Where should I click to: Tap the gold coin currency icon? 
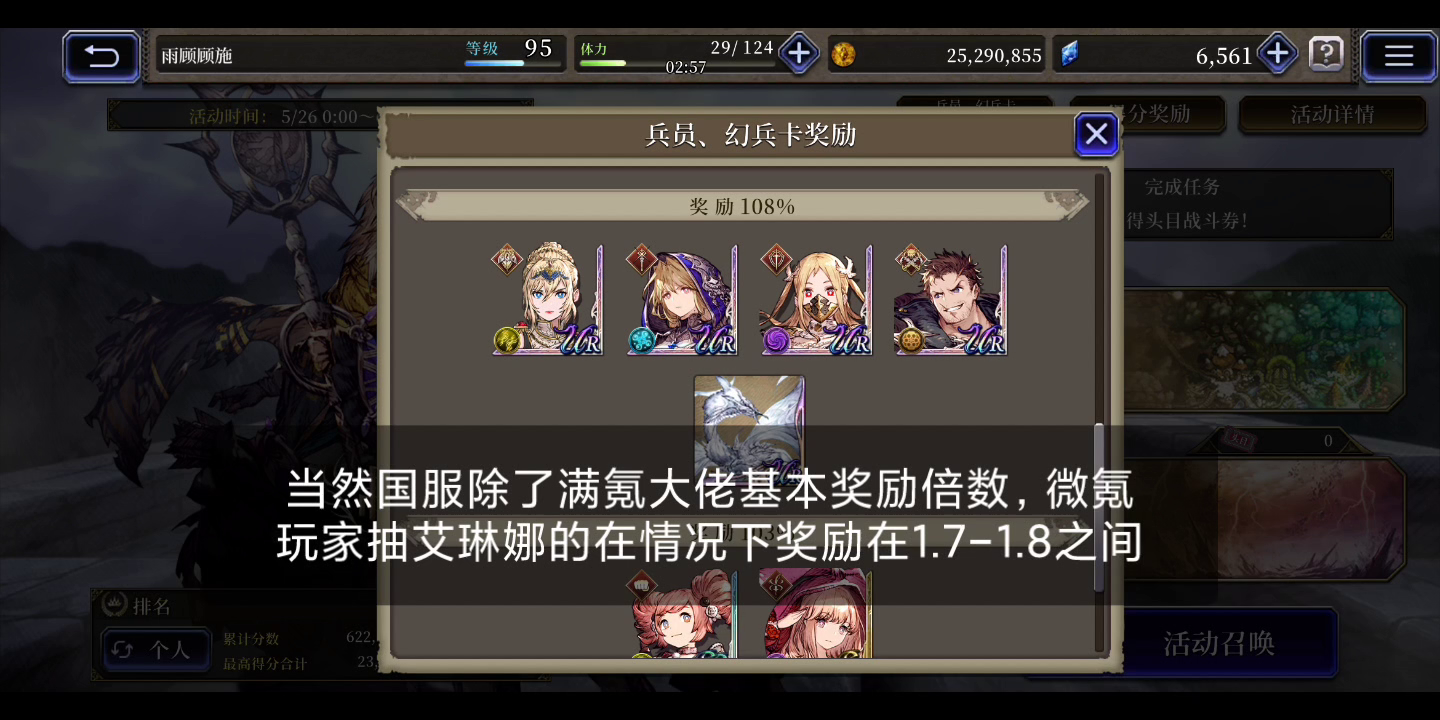pyautogui.click(x=843, y=55)
